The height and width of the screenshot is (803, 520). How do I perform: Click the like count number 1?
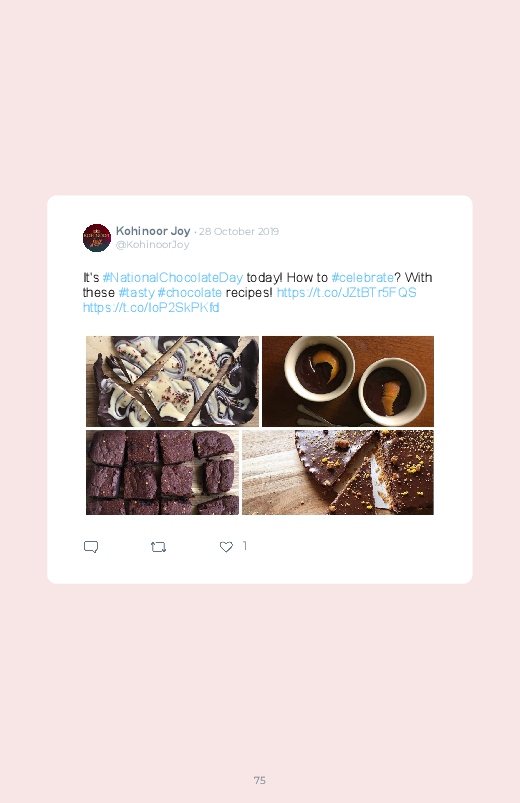(x=245, y=546)
